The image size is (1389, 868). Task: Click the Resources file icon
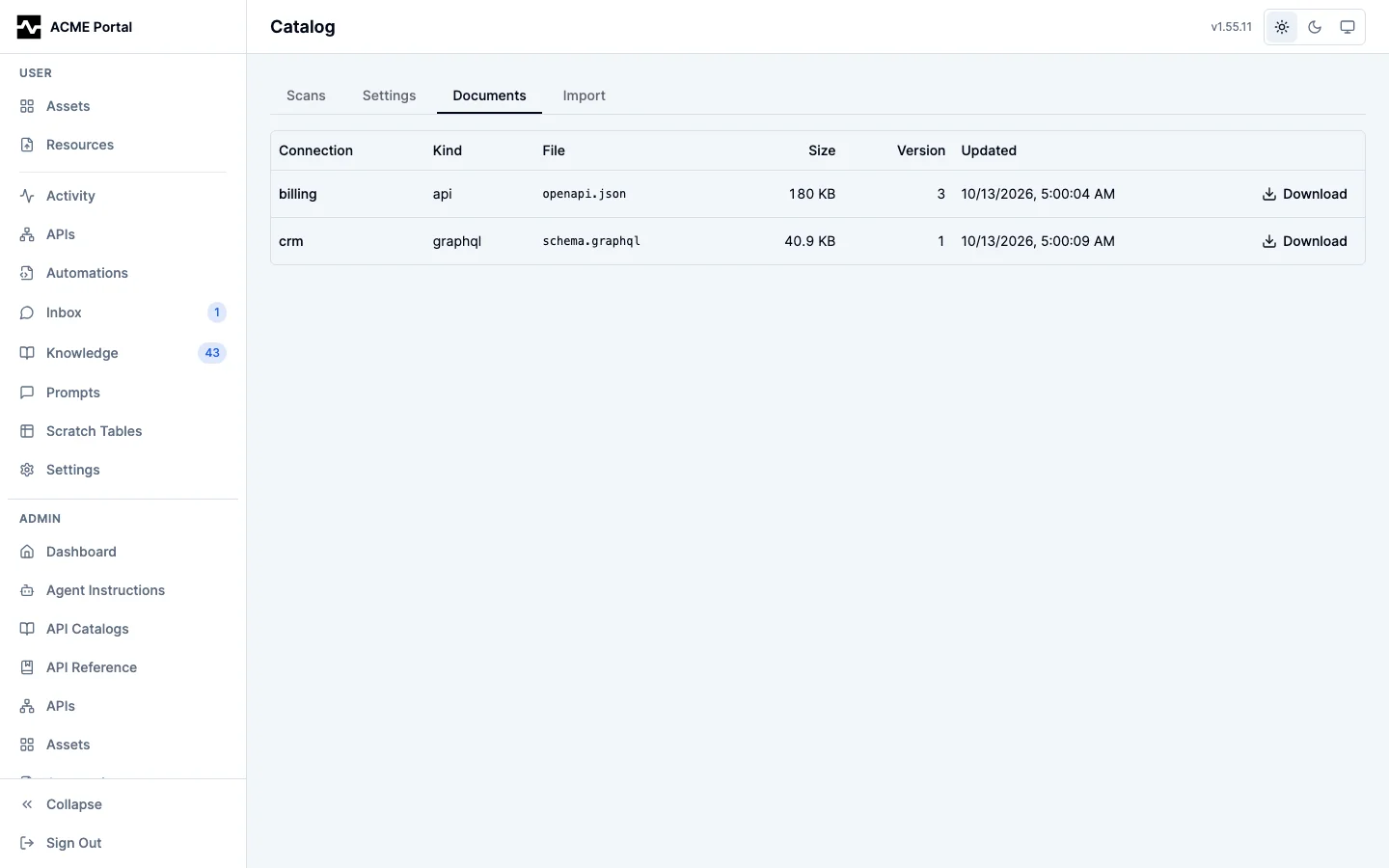coord(27,145)
